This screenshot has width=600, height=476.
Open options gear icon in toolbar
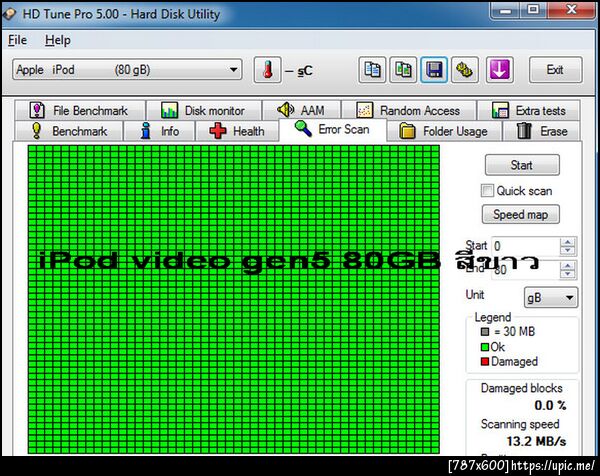point(465,70)
